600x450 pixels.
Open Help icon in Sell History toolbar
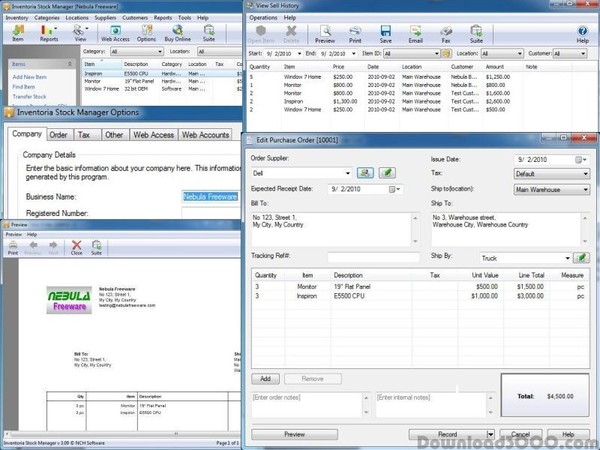[x=582, y=34]
